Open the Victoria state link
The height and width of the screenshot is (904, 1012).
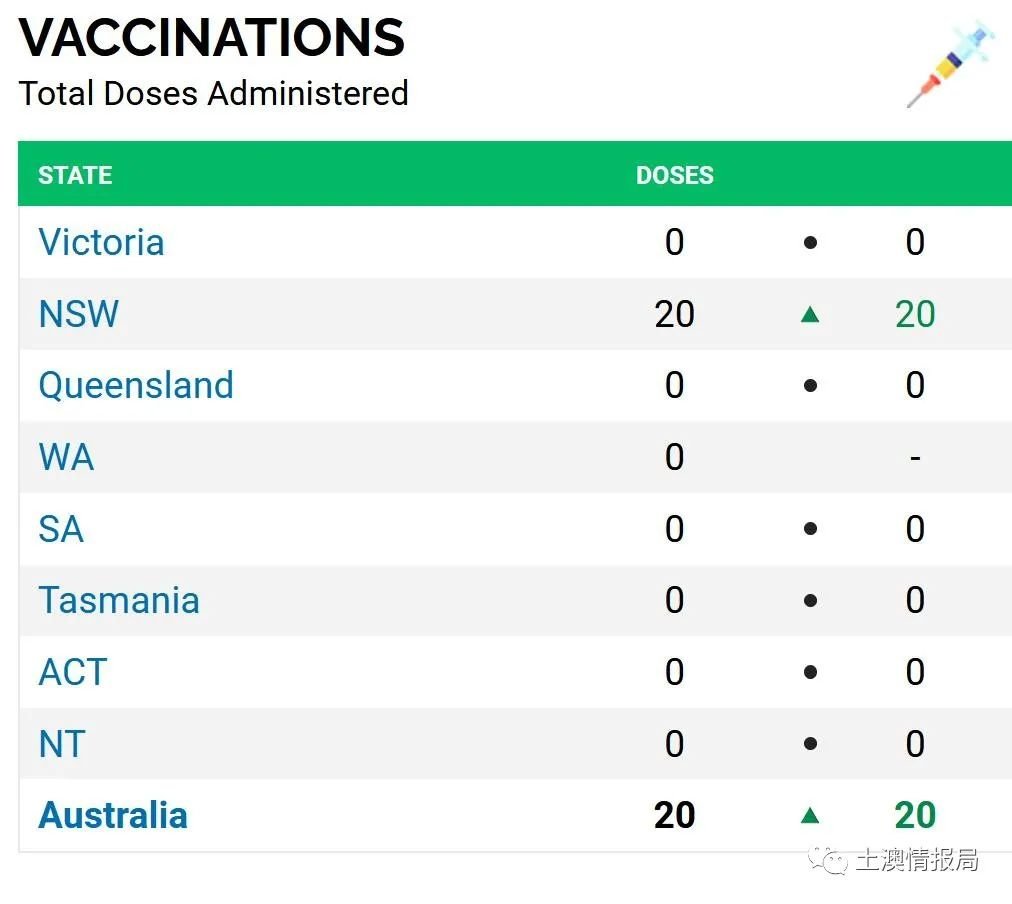click(101, 243)
